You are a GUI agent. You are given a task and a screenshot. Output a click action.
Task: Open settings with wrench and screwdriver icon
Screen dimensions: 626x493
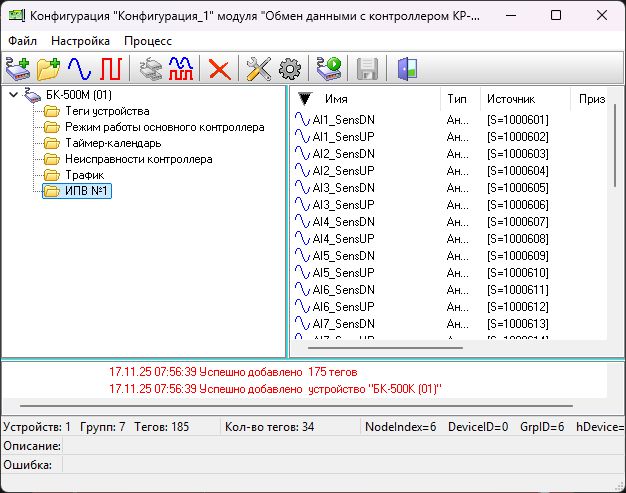tap(259, 69)
